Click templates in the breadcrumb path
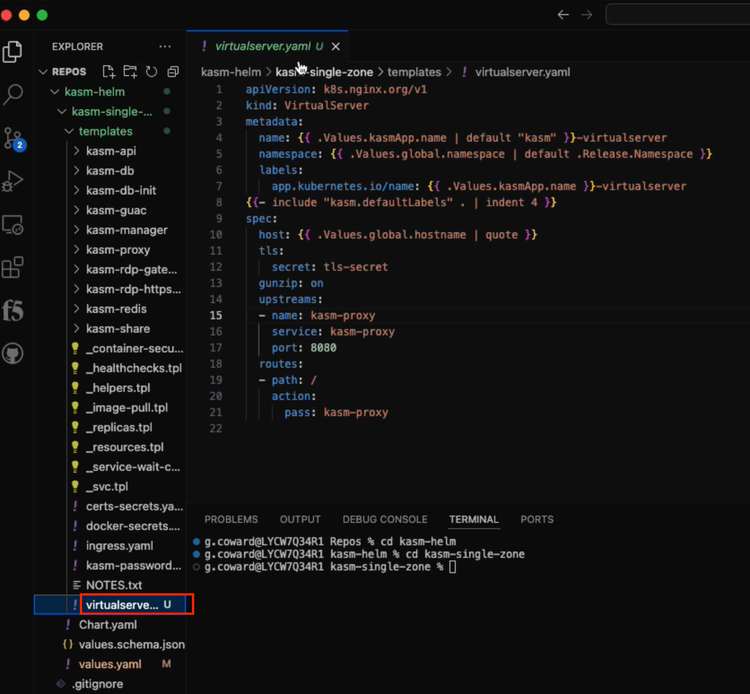The width and height of the screenshot is (750, 694). 414,72
